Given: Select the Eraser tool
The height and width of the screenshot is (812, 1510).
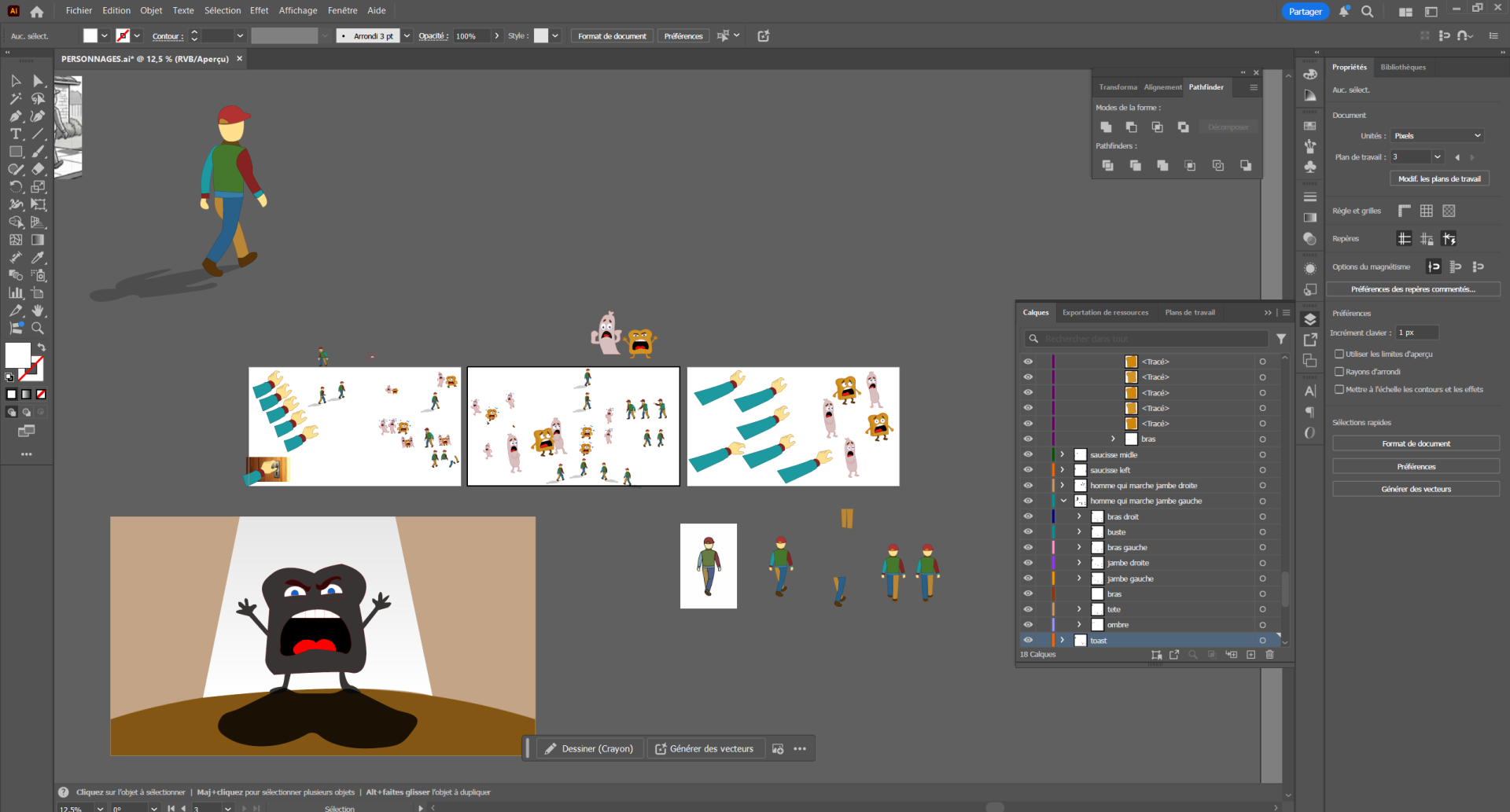Looking at the screenshot, I should [x=38, y=169].
